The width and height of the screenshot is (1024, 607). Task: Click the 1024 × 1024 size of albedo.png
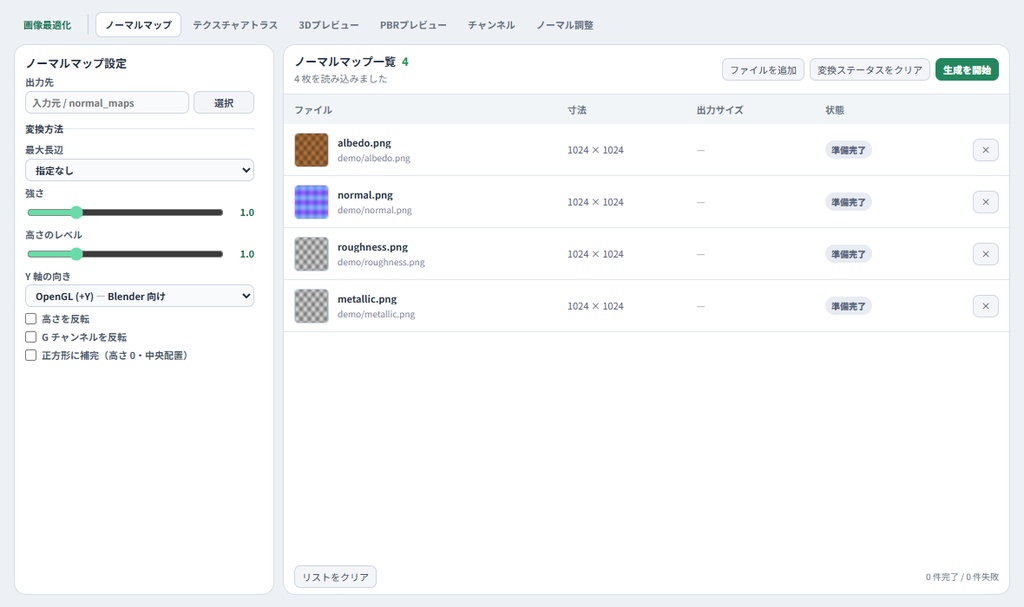[x=595, y=150]
